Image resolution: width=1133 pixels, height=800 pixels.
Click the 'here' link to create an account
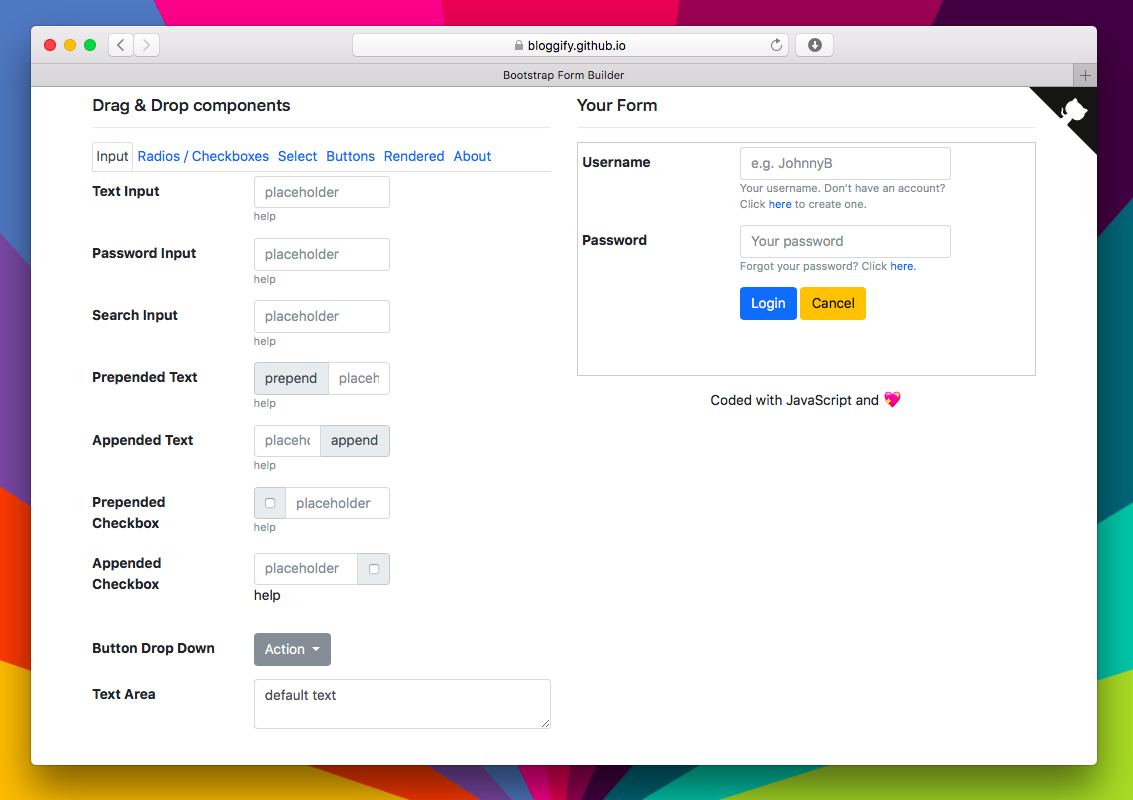point(780,203)
